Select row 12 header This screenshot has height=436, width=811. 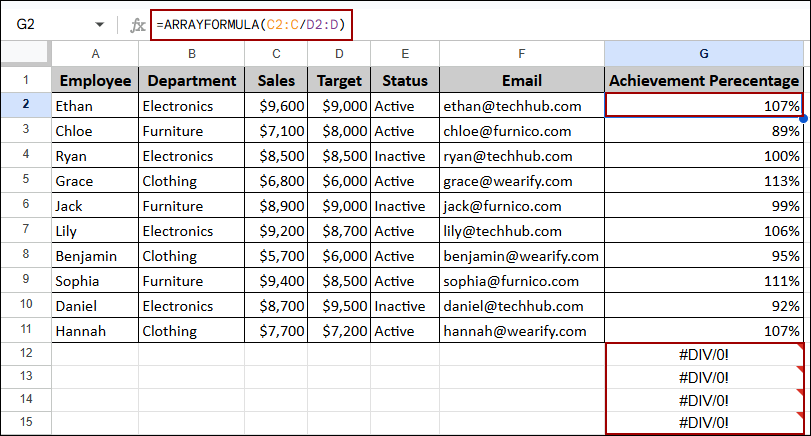[x=25, y=352]
